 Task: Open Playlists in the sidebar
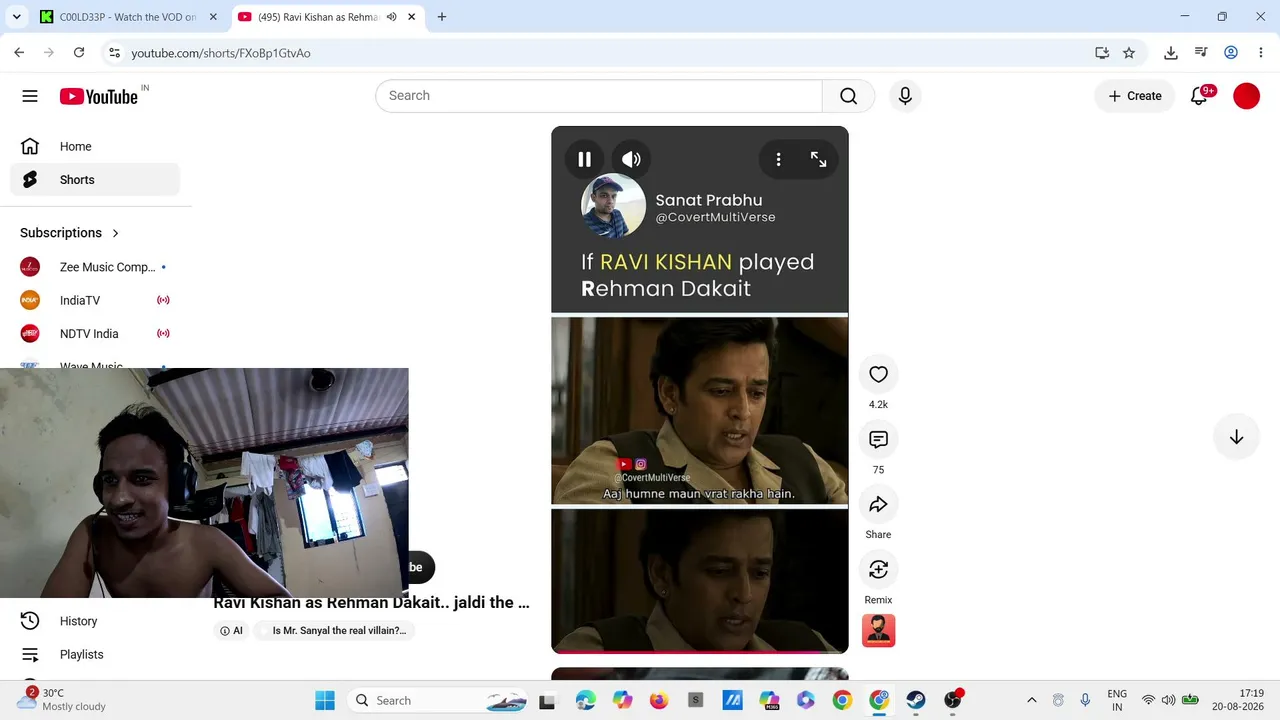(95, 655)
